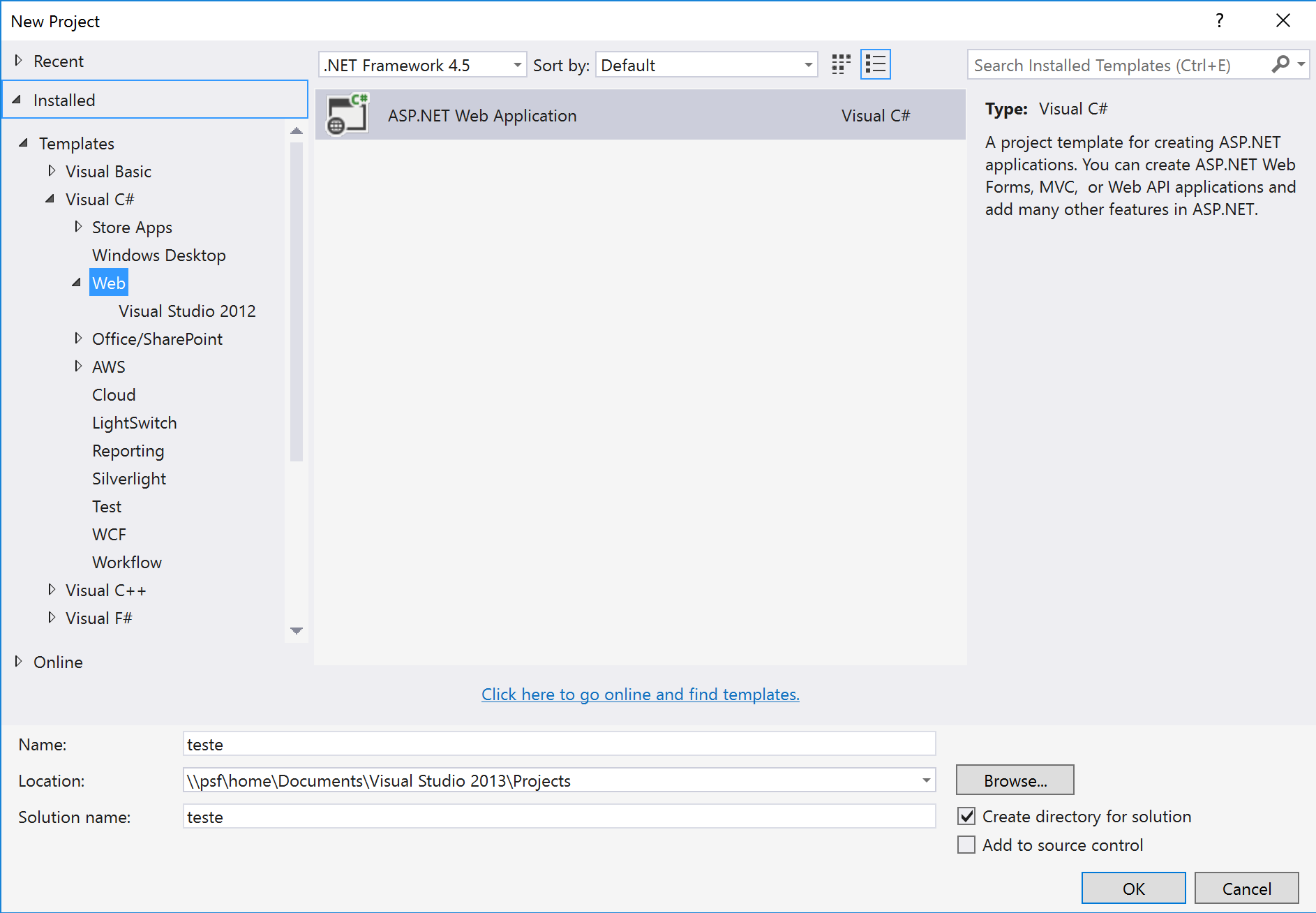Expand the Visual F# node arrow
Viewport: 1316px width, 913px height.
click(x=51, y=618)
